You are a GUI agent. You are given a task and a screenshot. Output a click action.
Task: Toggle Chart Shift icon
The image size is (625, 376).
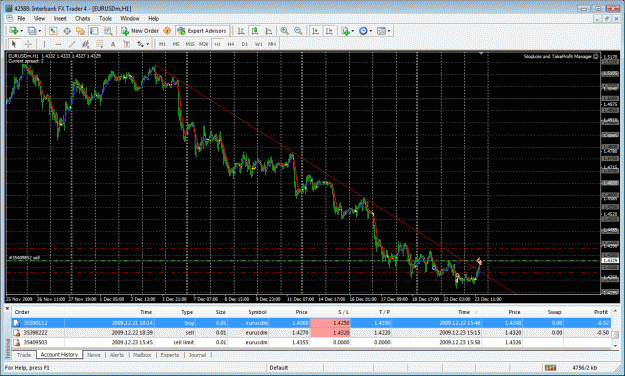click(329, 31)
